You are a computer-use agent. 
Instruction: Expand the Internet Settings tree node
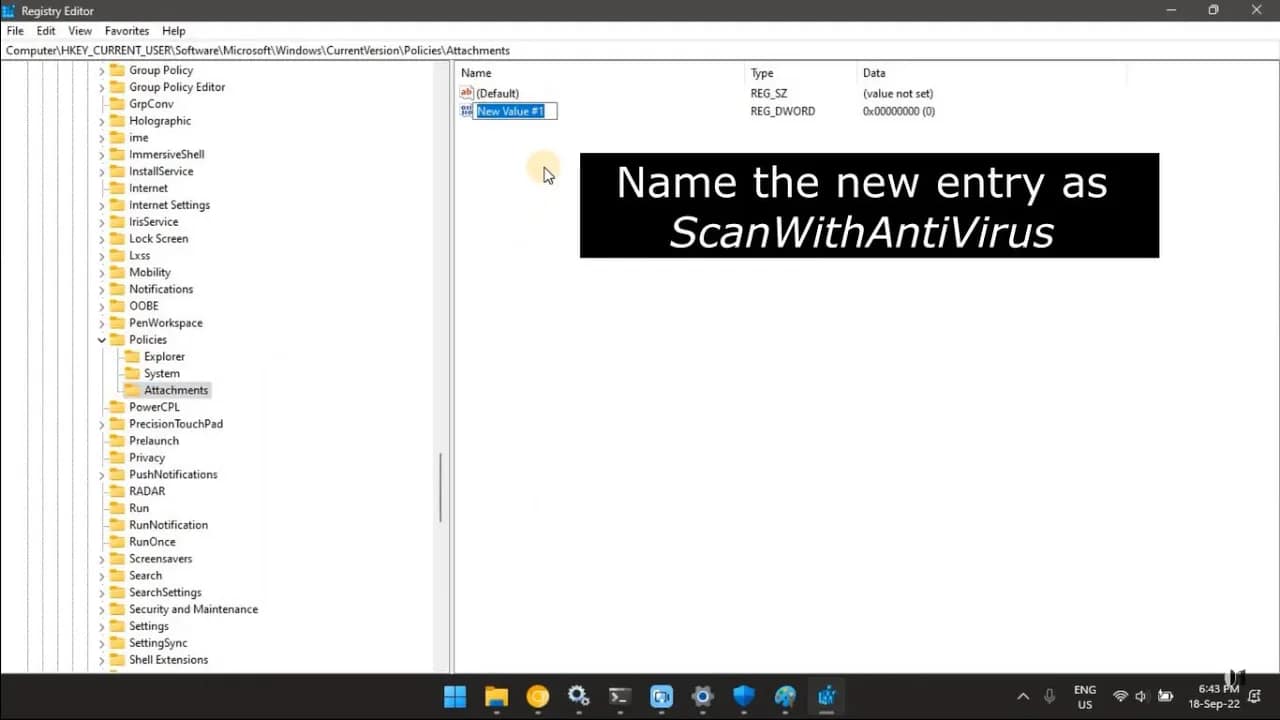tap(100, 205)
